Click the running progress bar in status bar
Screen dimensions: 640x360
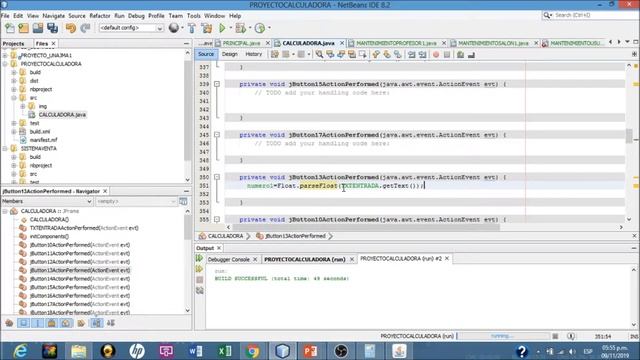(x=503, y=336)
